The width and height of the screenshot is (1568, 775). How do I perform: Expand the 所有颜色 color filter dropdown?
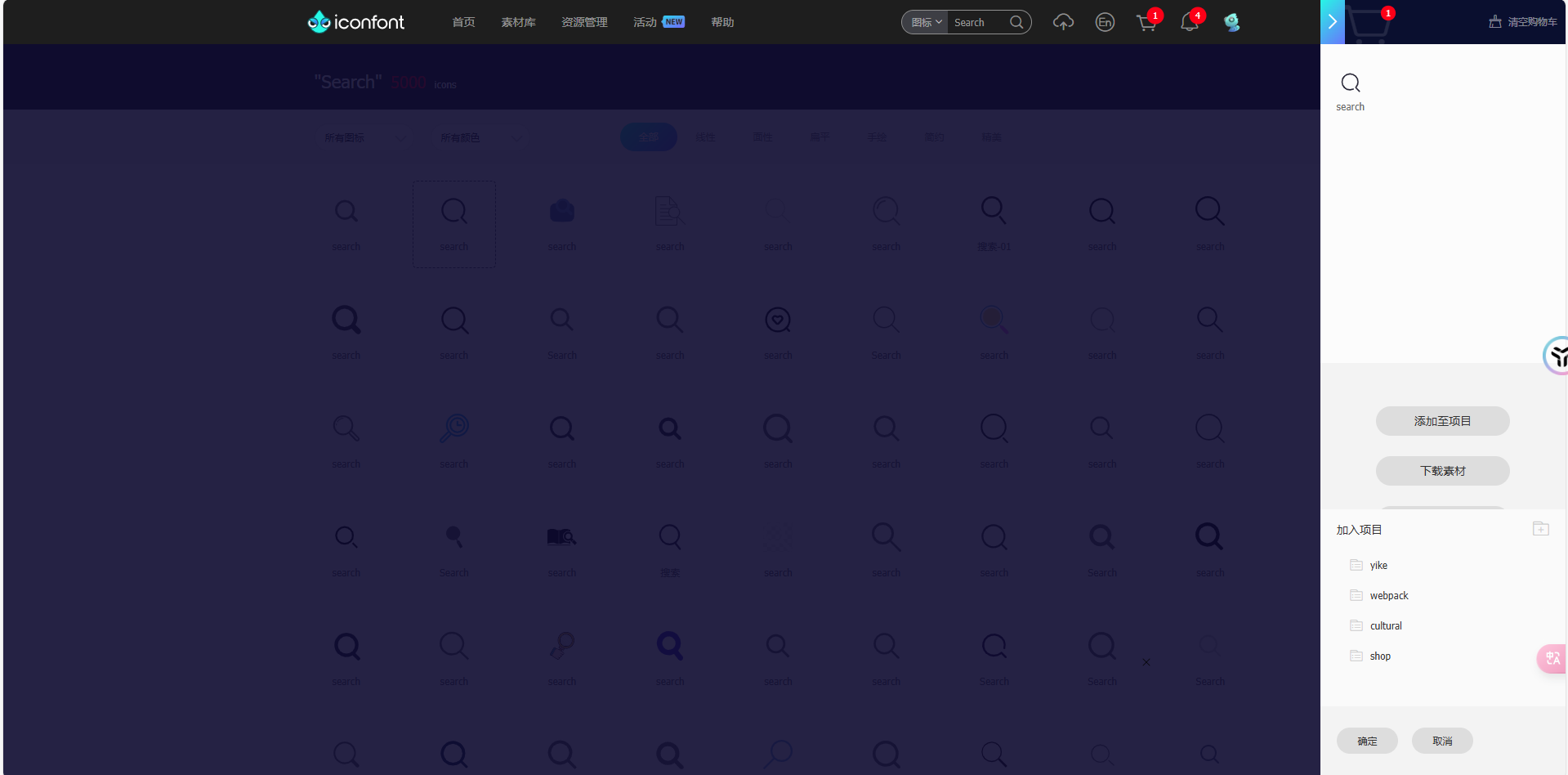480,138
